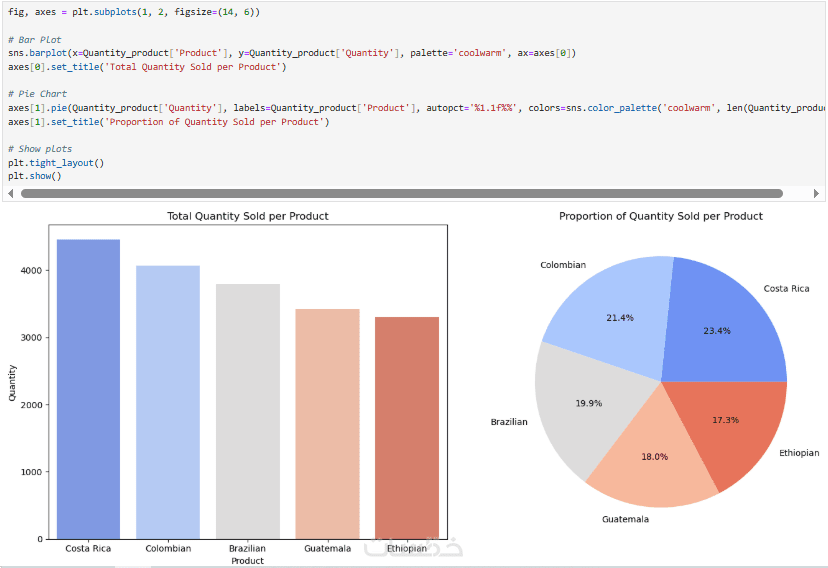Click the right scroll arrow of code cell
This screenshot has width=828, height=568.
click(817, 194)
